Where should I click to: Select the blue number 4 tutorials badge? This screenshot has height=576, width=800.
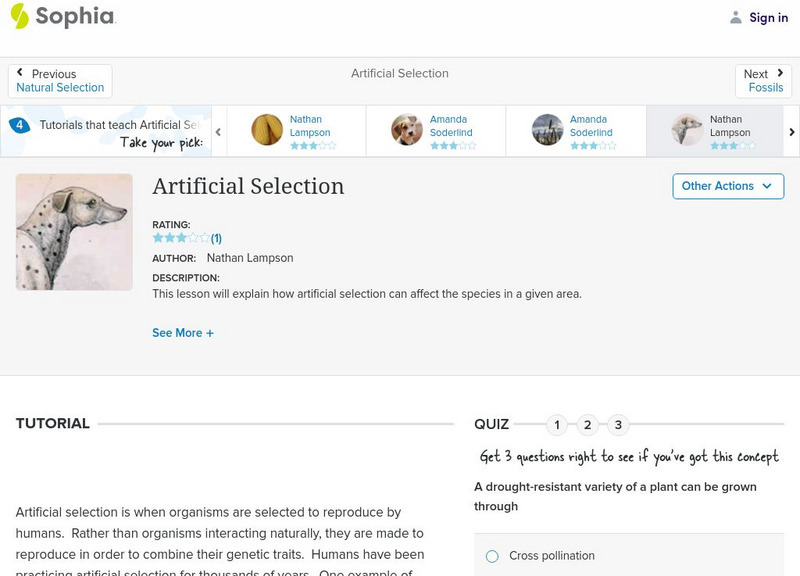tap(19, 125)
